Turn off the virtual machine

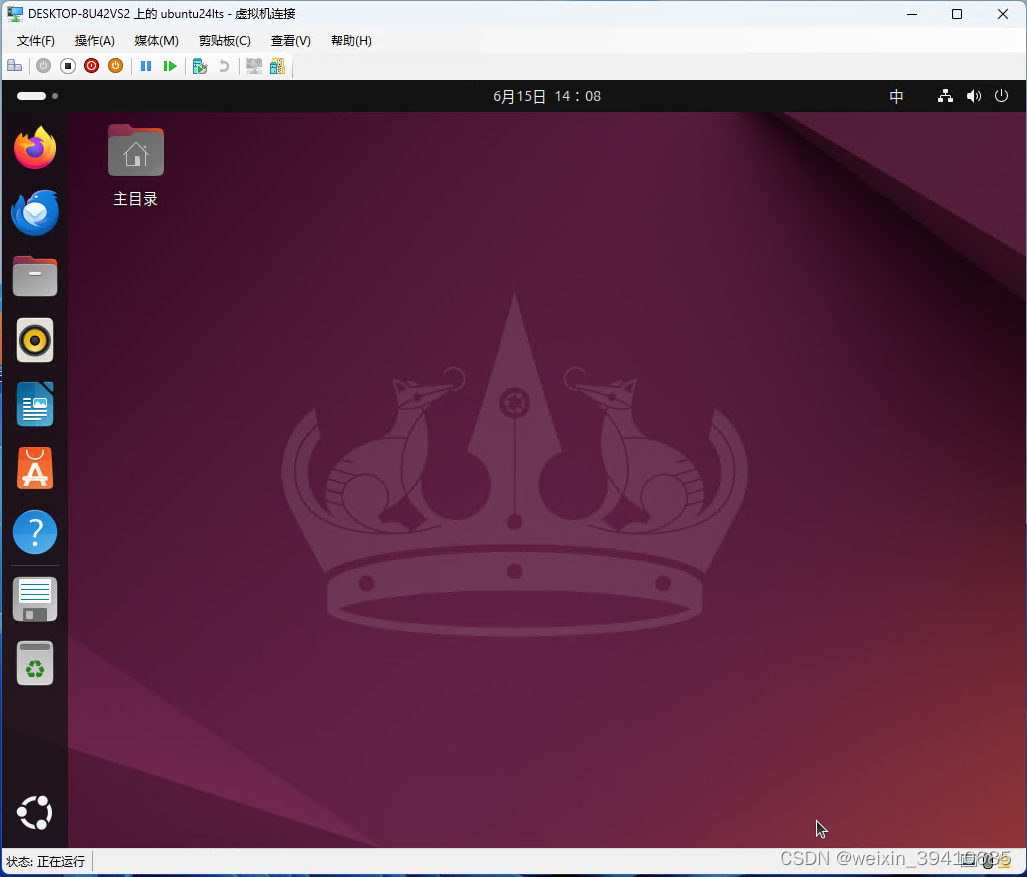[67, 65]
